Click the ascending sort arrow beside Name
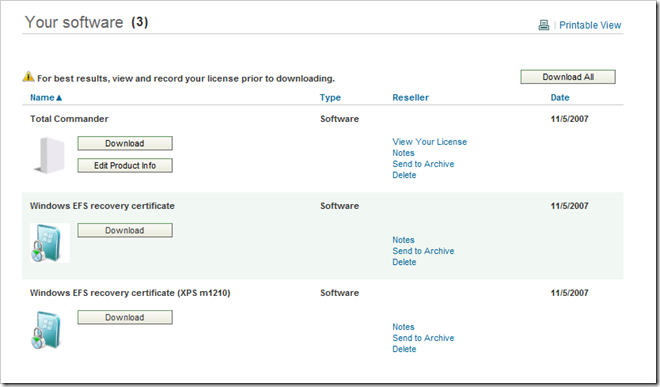Viewport: 660px width, 387px height. (59, 98)
